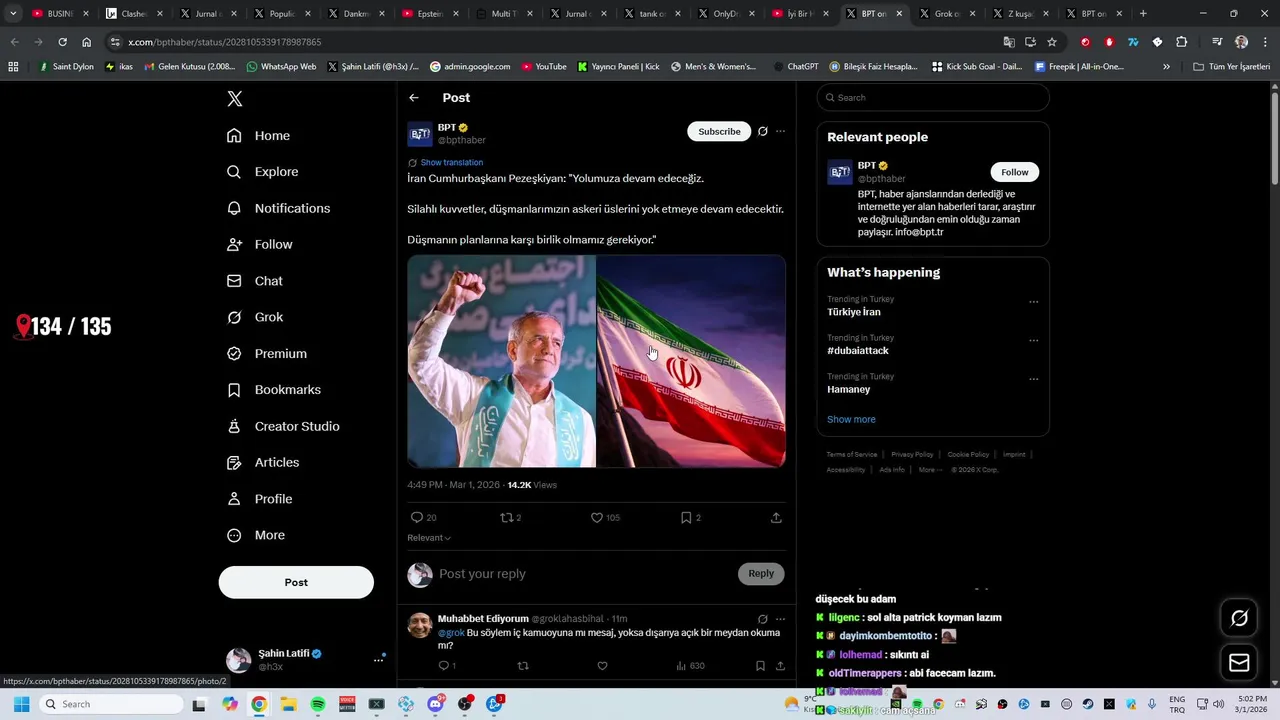Viewport: 1280px width, 720px height.
Task: Open floating Grok button at bottom right
Action: coord(1239,618)
